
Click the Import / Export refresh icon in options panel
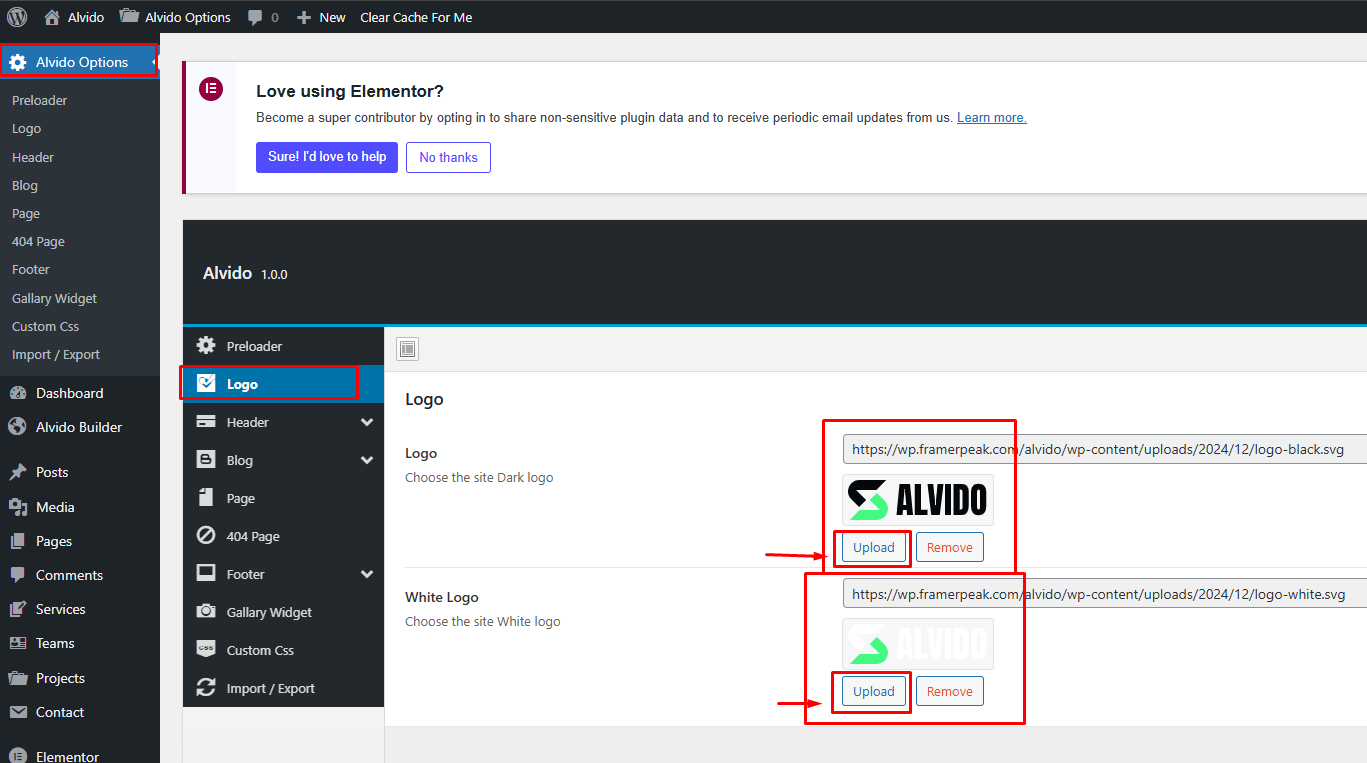206,688
